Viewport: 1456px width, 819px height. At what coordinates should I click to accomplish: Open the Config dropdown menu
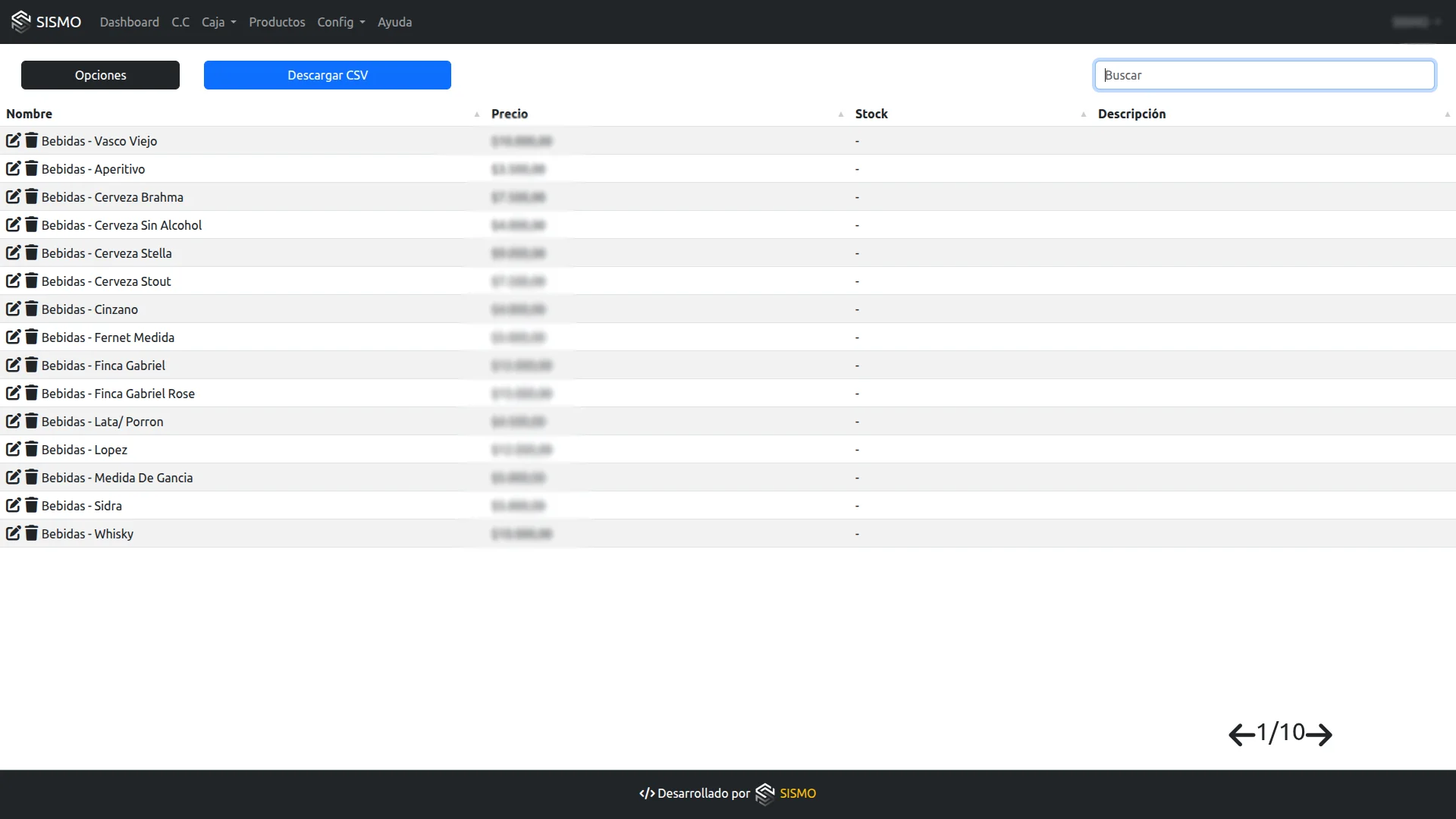click(x=340, y=22)
